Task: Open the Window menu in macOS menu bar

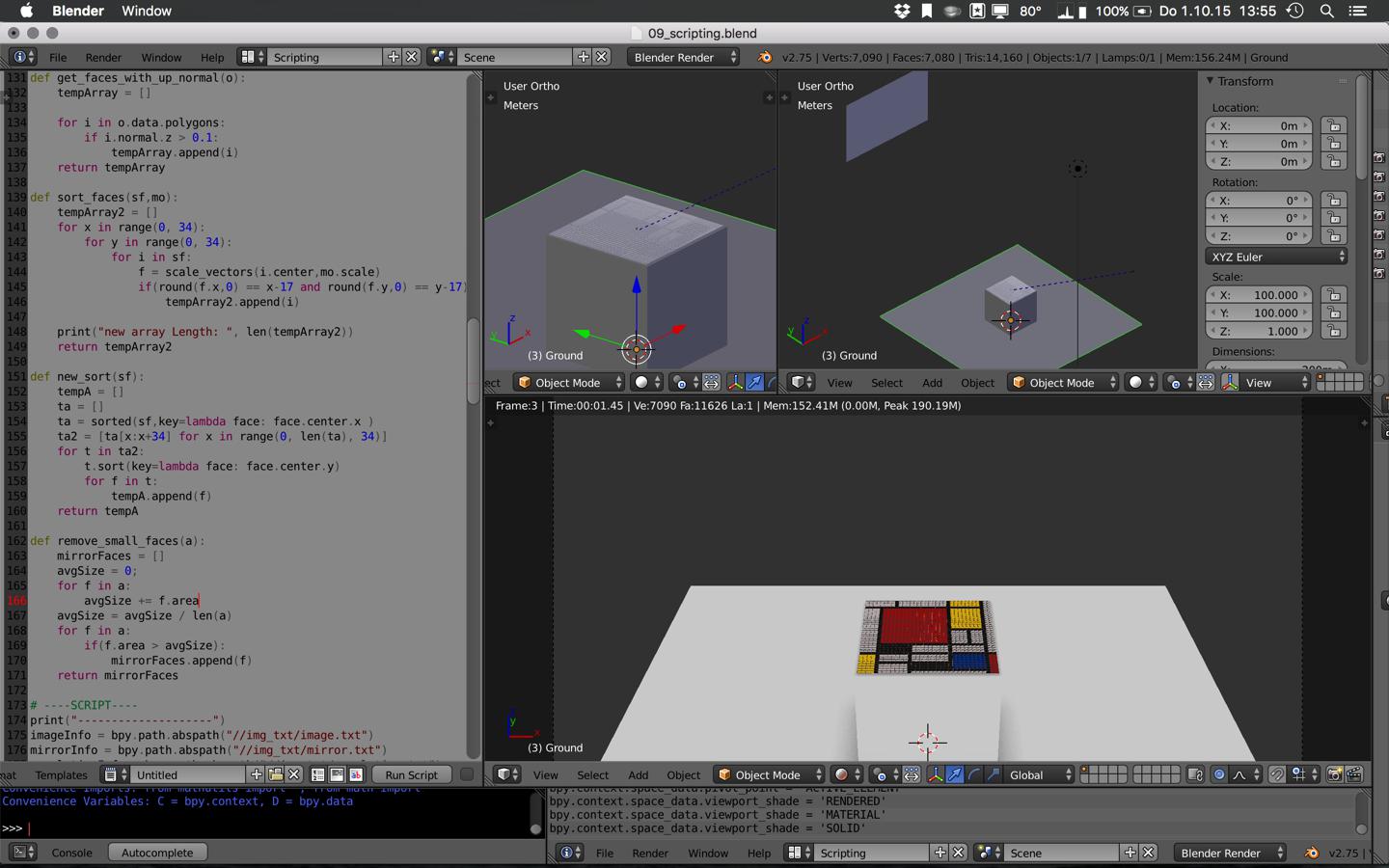Action: click(x=147, y=11)
